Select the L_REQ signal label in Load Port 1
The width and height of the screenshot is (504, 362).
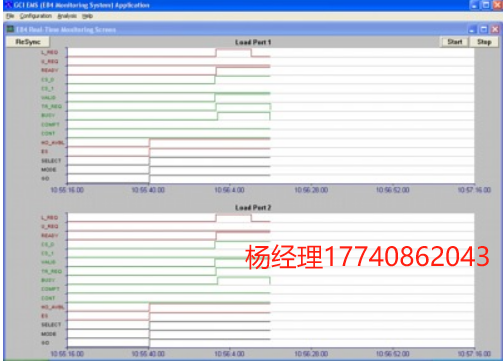point(50,52)
